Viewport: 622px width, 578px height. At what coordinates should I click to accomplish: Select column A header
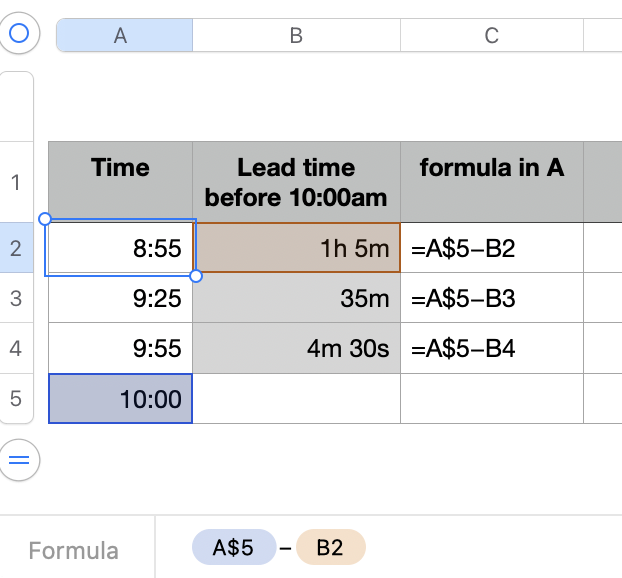tap(121, 35)
